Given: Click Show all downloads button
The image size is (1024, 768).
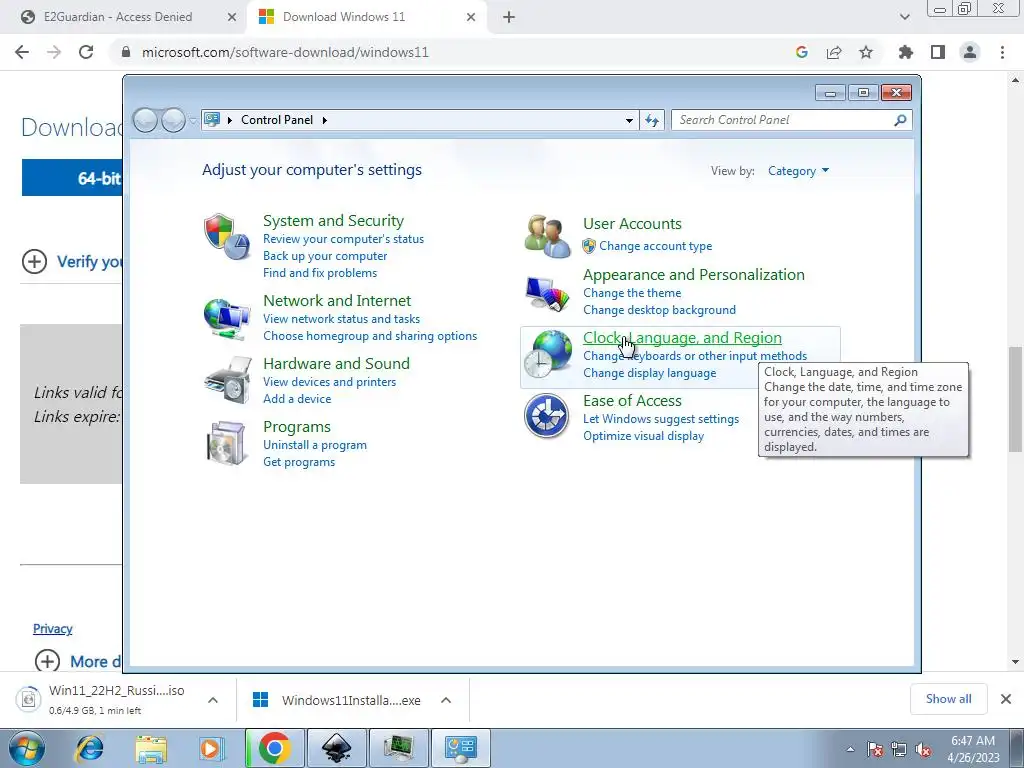Looking at the screenshot, I should coord(948,699).
